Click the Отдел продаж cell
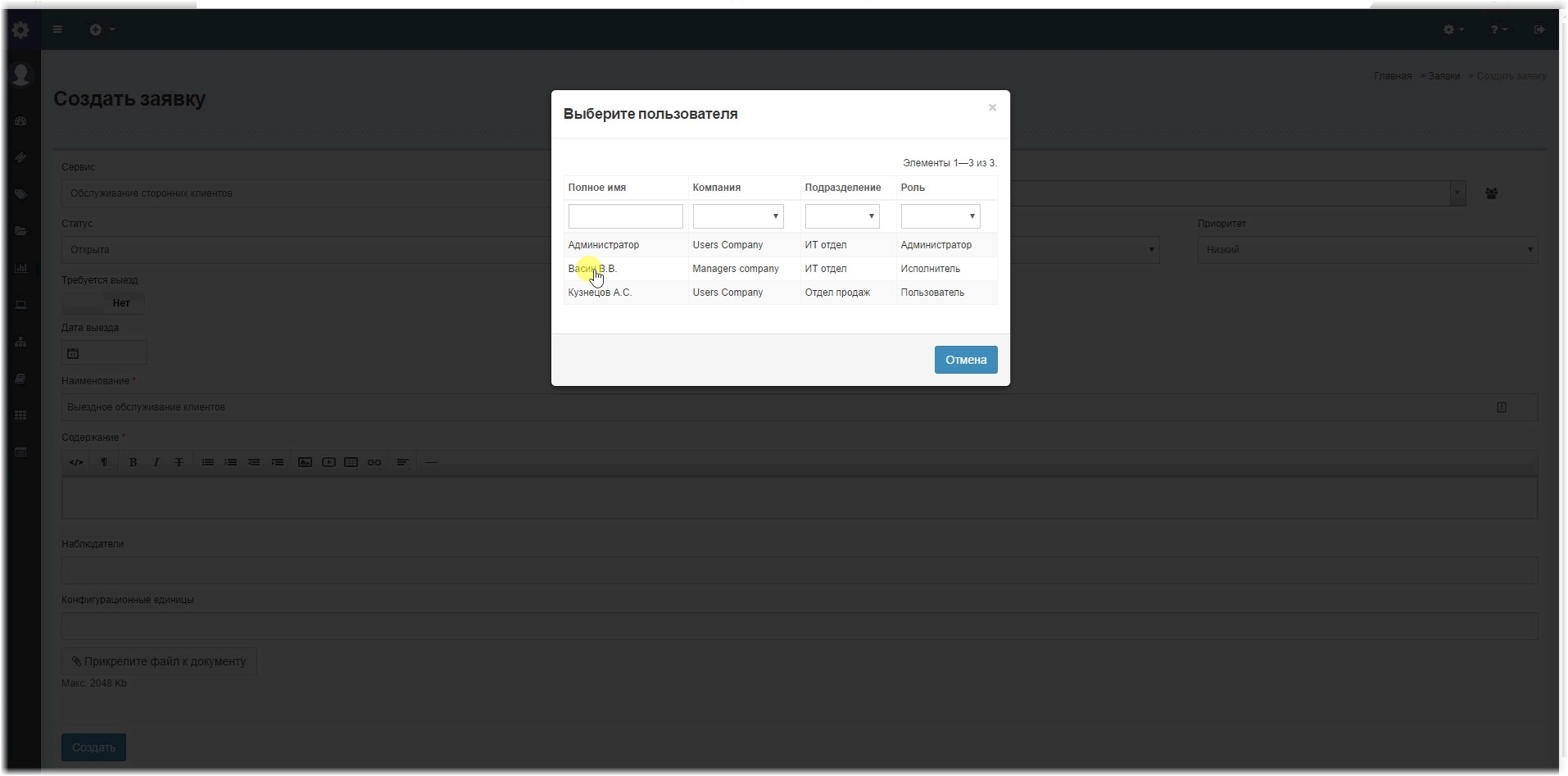Viewport: 1568px width, 776px height. 837,293
